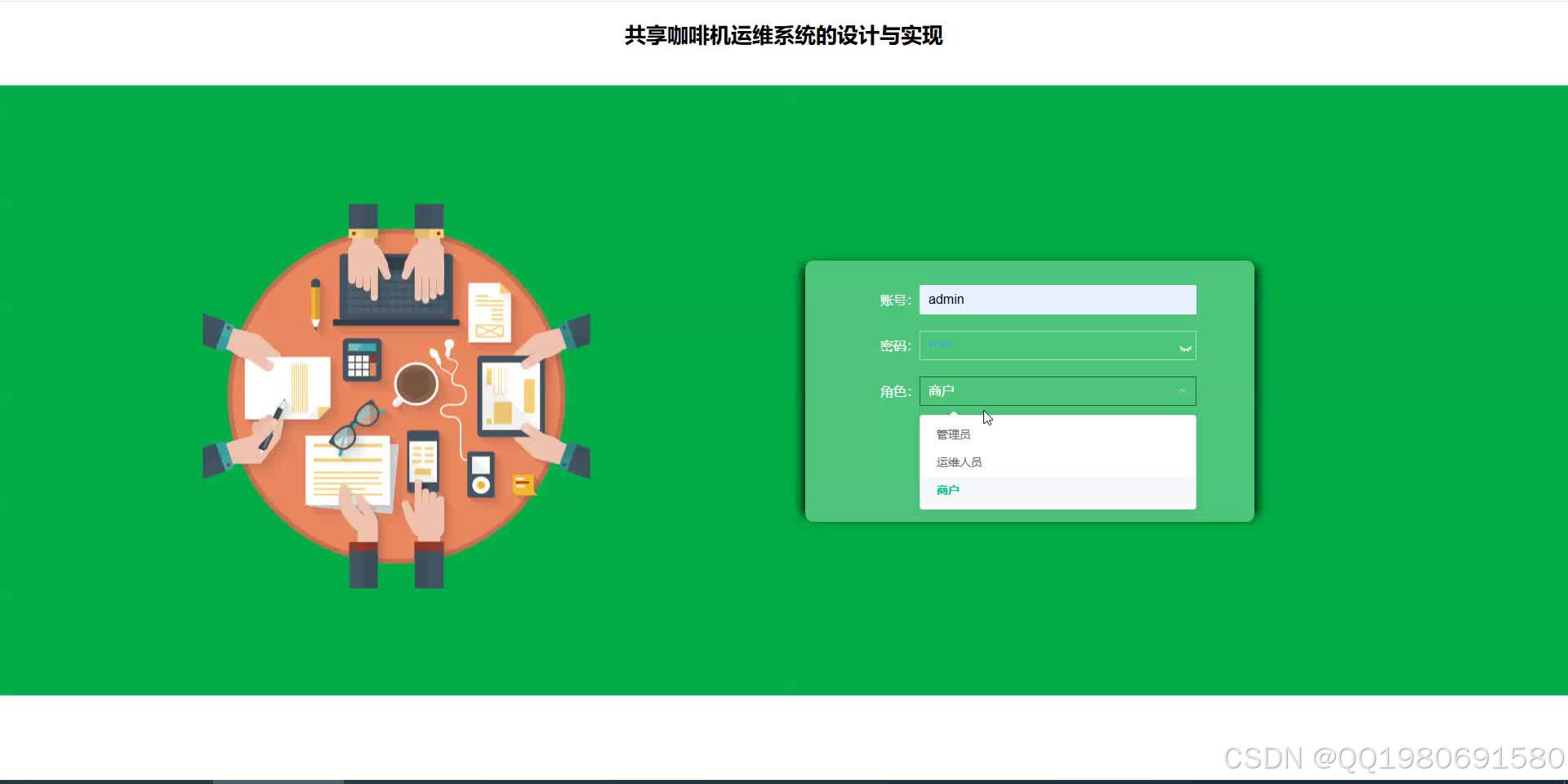Click the show-password icon in 密码 field

(x=1183, y=346)
